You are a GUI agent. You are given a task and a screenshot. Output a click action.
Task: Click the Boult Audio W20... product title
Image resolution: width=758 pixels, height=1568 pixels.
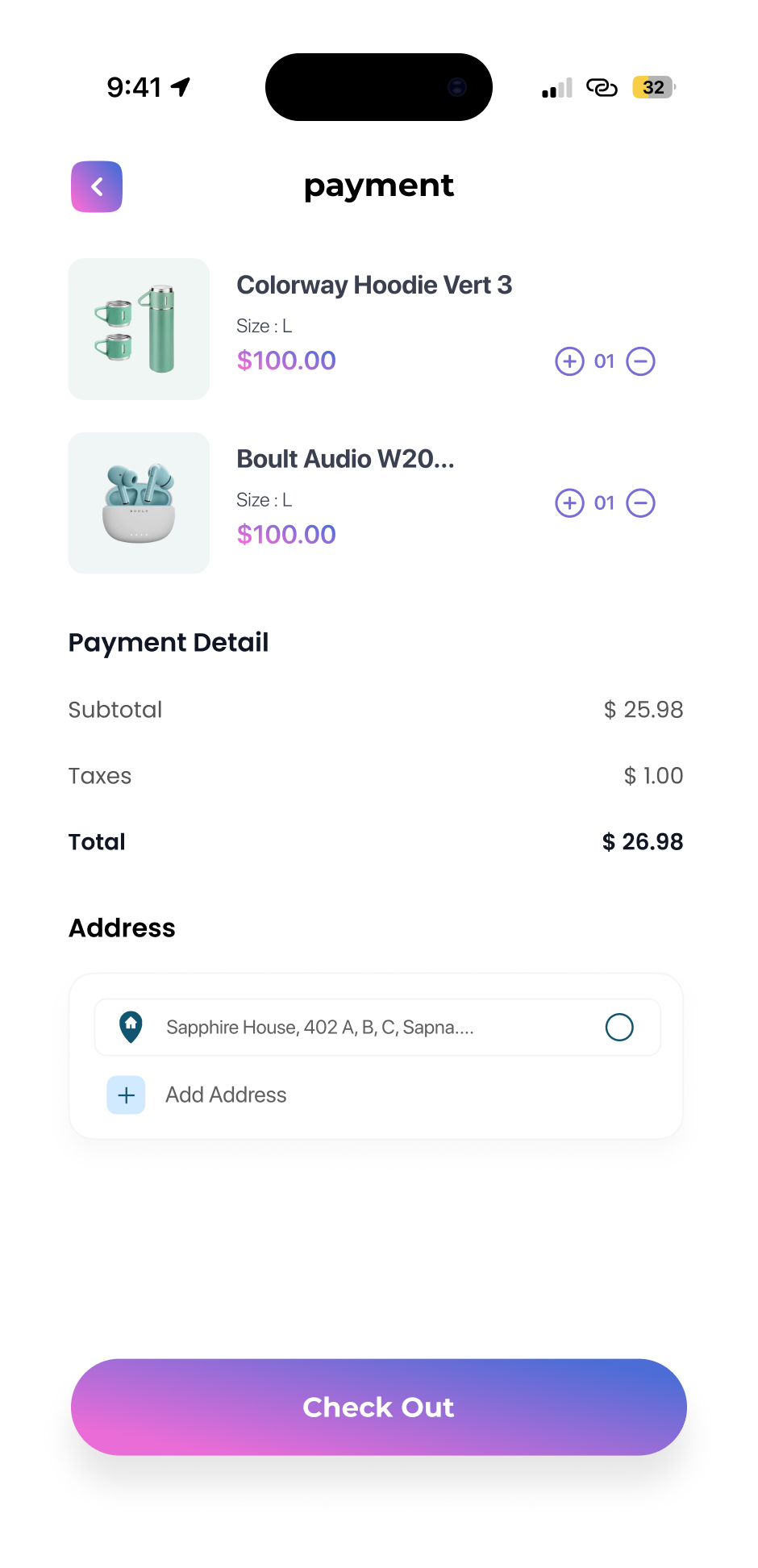[x=345, y=459]
